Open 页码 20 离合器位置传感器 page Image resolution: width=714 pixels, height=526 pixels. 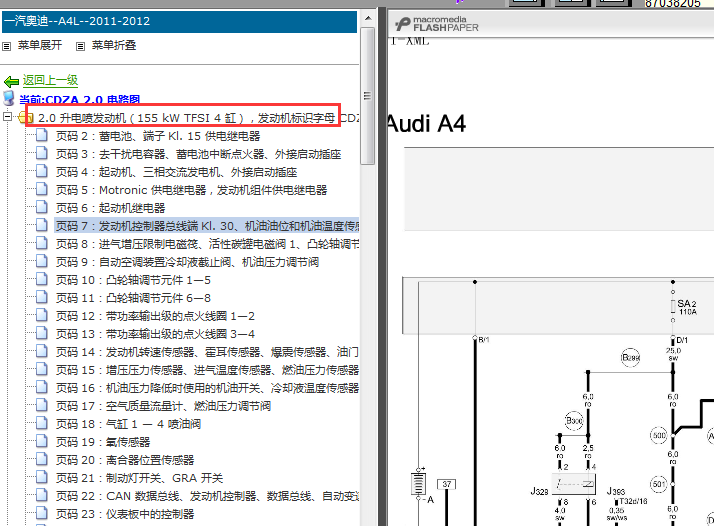point(125,460)
